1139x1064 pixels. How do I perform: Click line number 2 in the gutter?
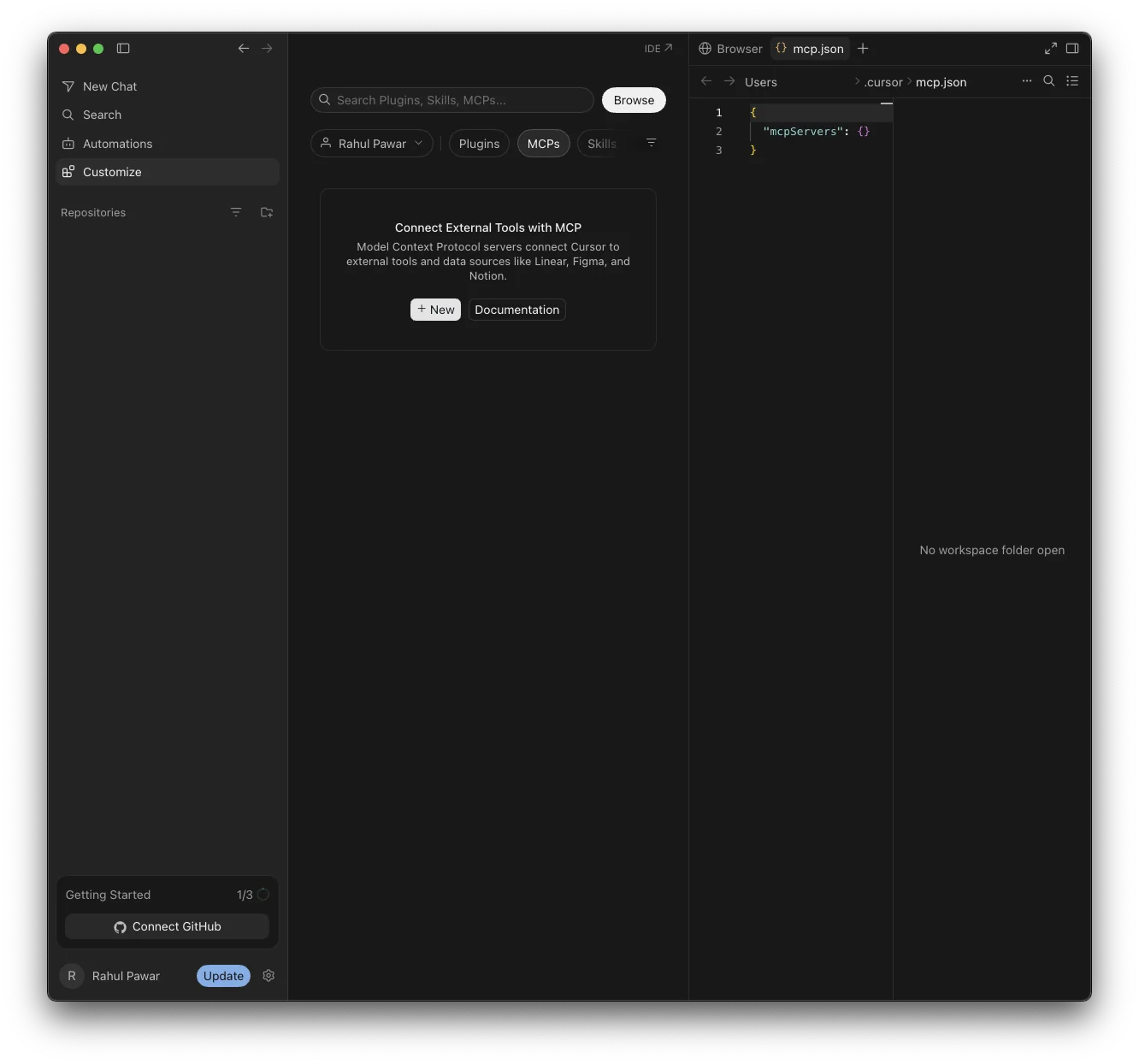click(x=719, y=132)
